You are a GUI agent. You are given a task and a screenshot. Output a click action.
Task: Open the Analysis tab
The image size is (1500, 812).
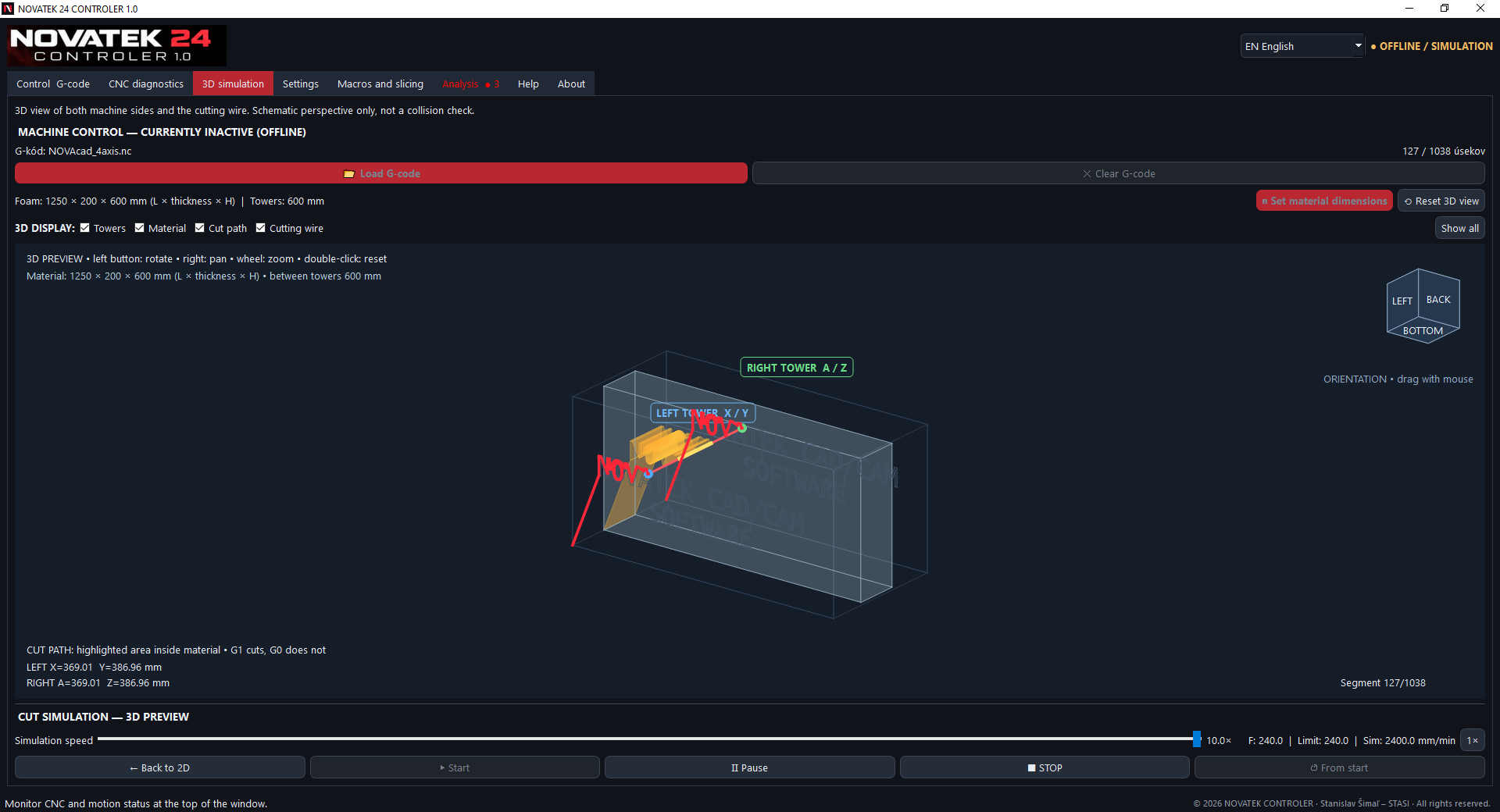click(470, 84)
